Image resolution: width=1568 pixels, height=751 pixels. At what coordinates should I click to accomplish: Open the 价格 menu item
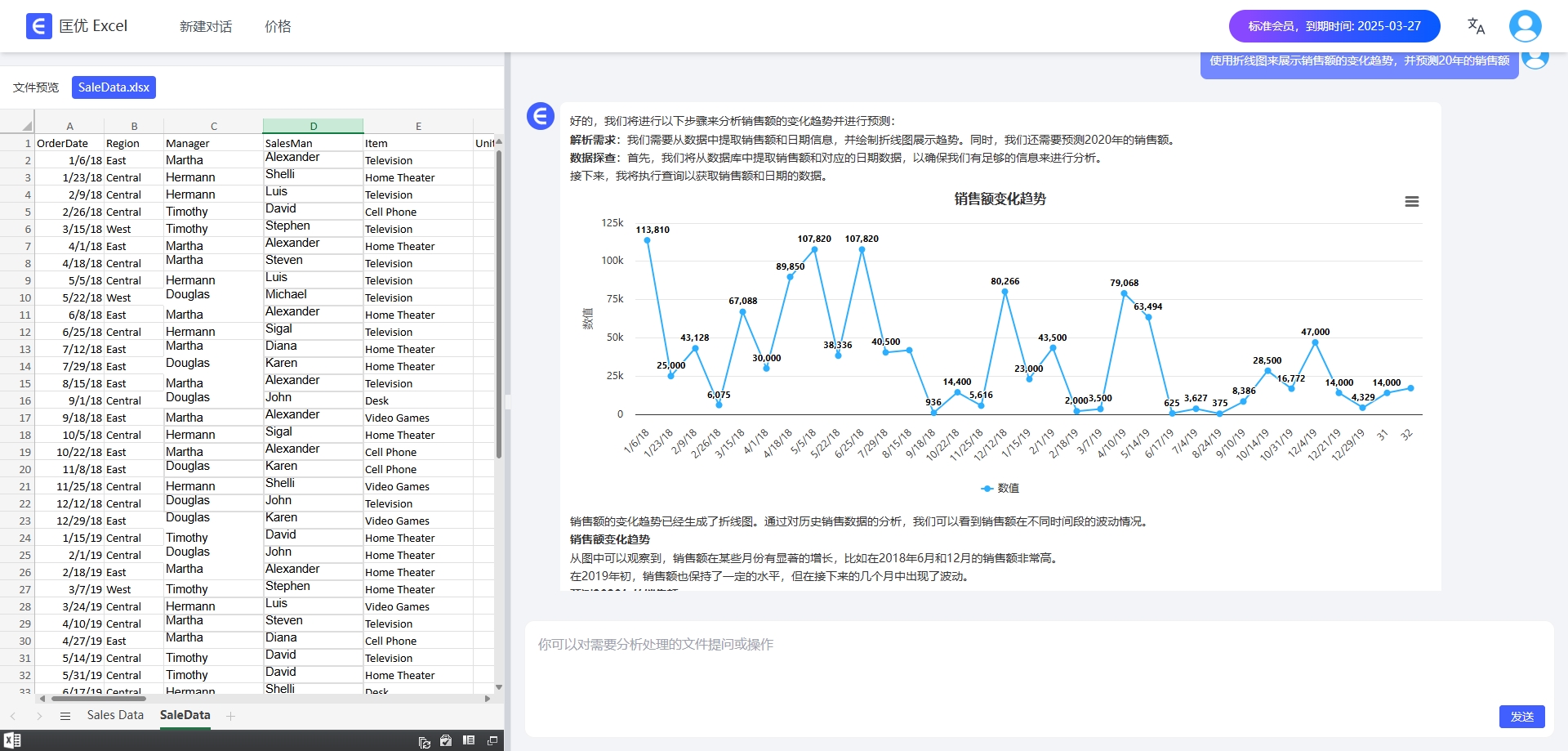click(x=278, y=26)
